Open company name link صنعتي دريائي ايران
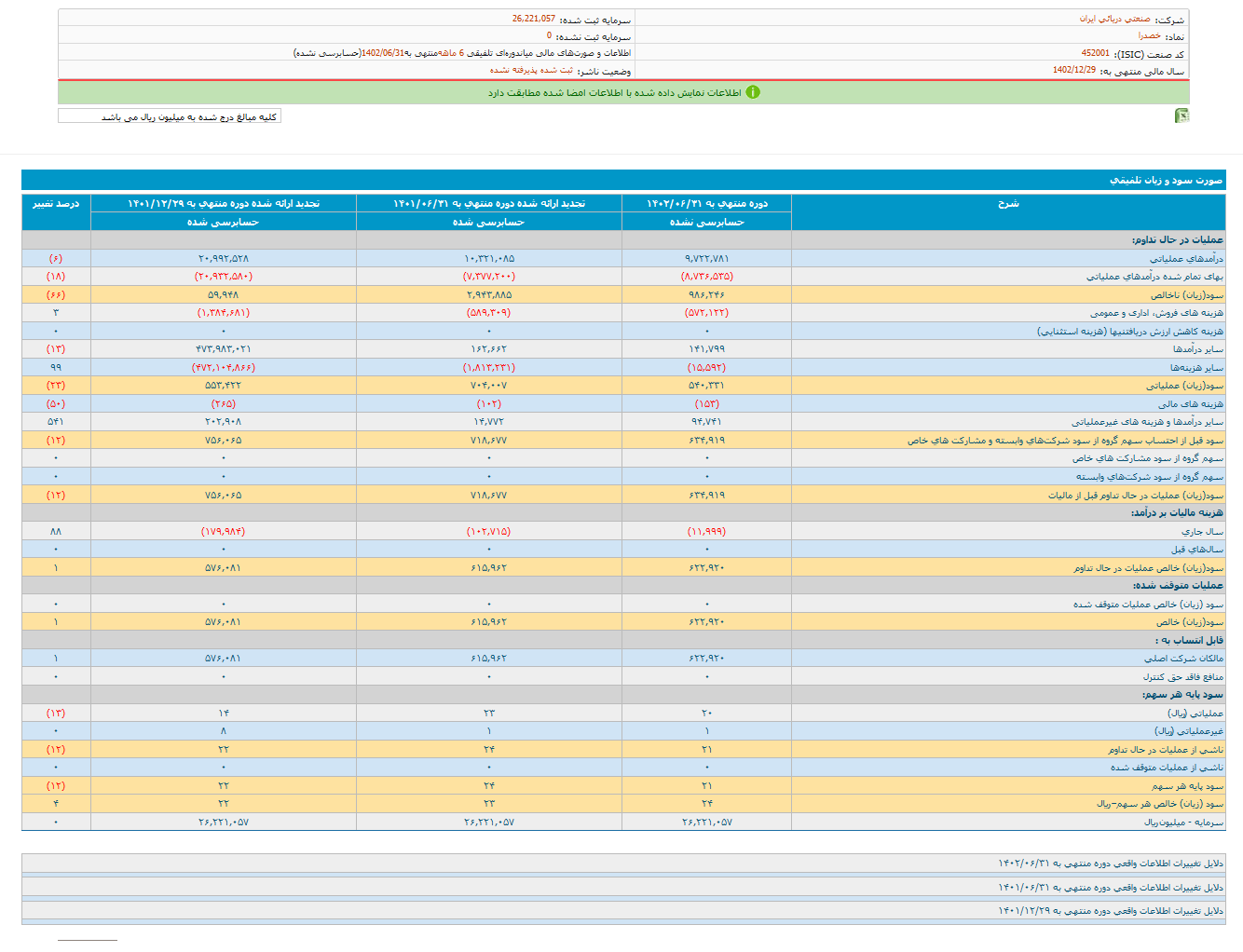 pos(1114,19)
